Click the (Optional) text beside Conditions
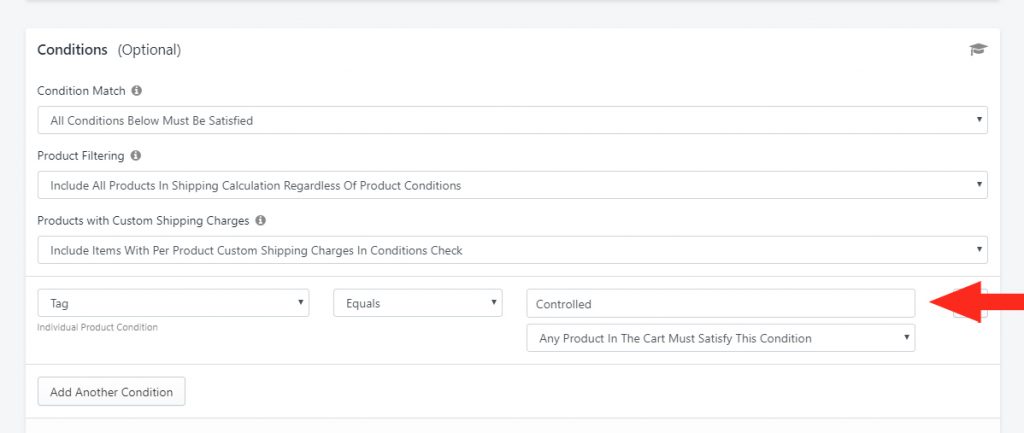 [x=149, y=50]
